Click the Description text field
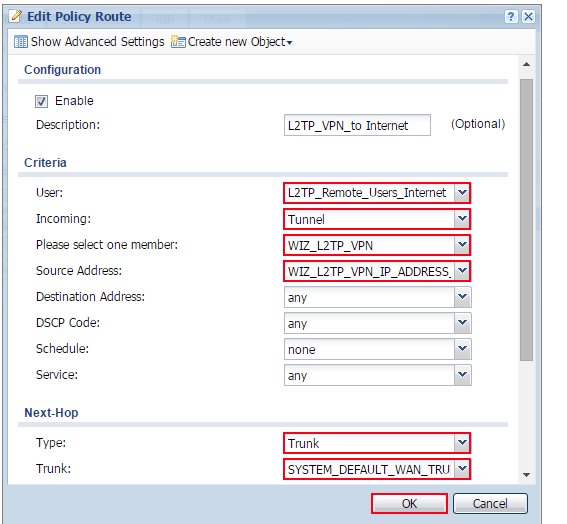This screenshot has height=524, width=567. (357, 125)
